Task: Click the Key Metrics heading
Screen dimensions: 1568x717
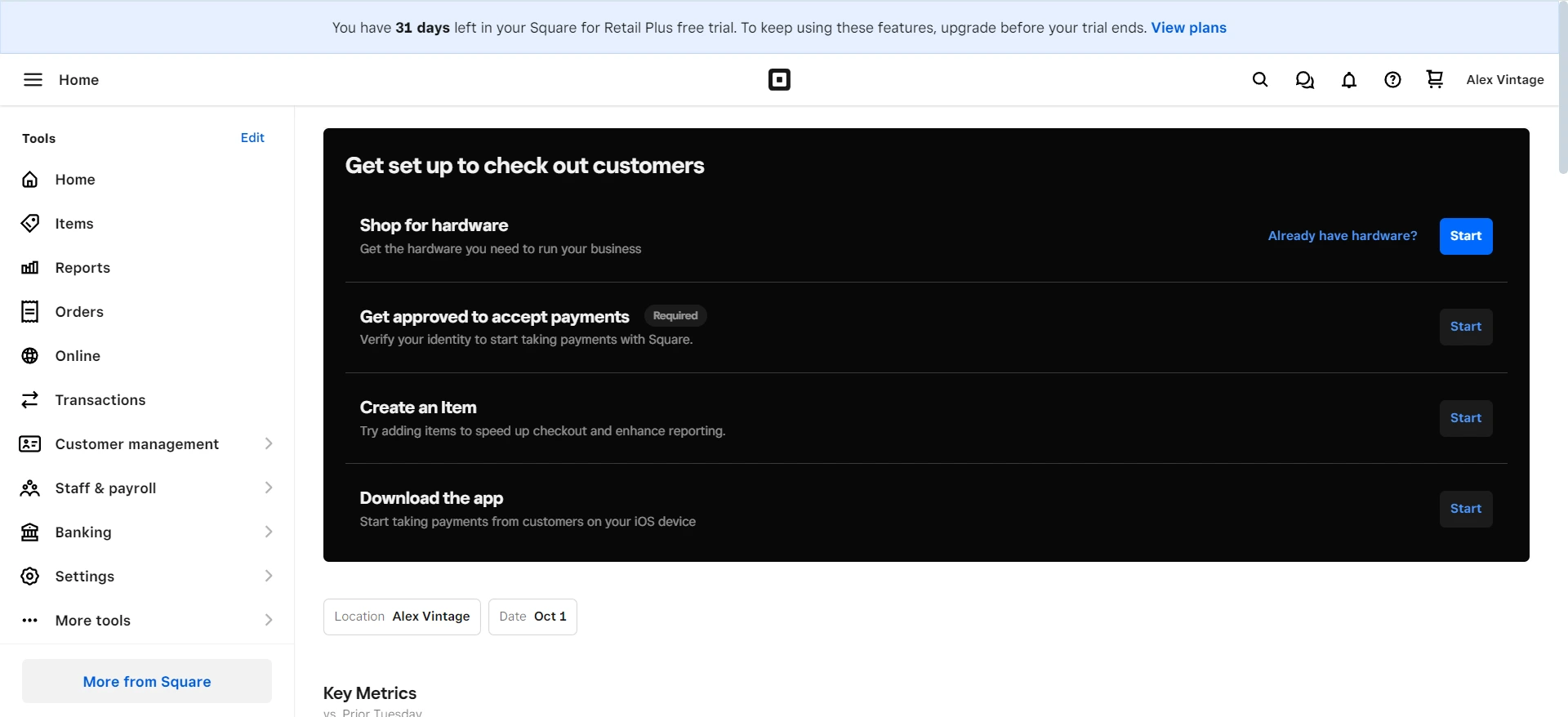Action: (370, 693)
